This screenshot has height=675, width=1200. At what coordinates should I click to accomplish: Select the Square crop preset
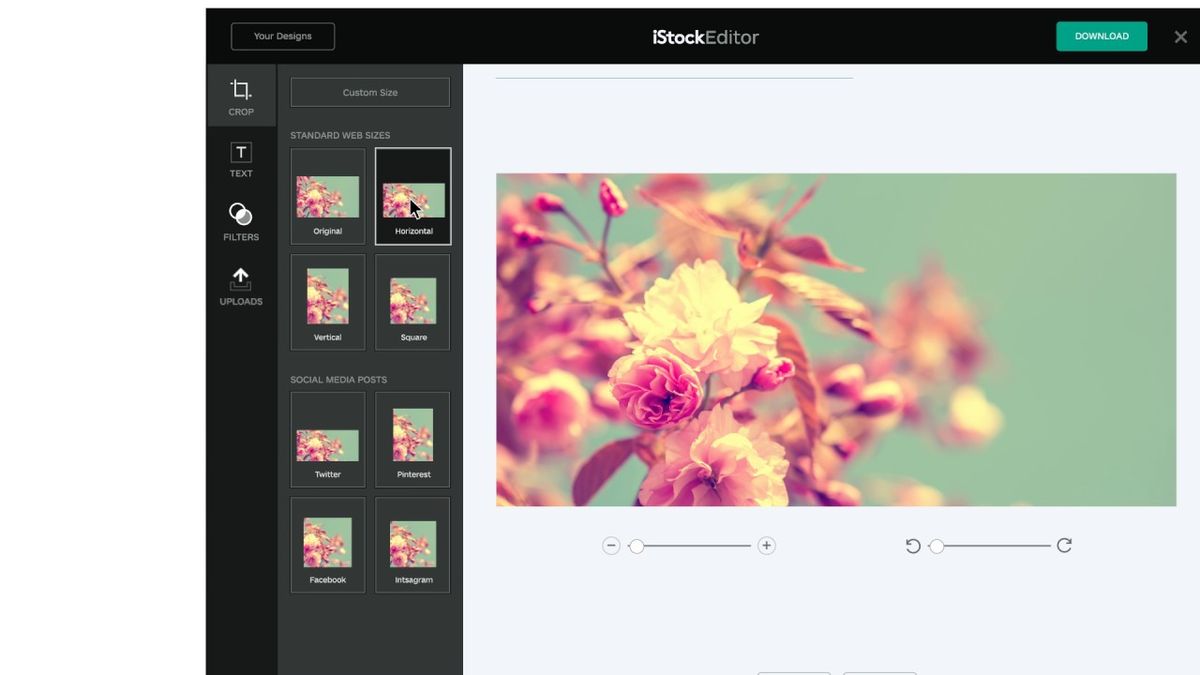413,301
